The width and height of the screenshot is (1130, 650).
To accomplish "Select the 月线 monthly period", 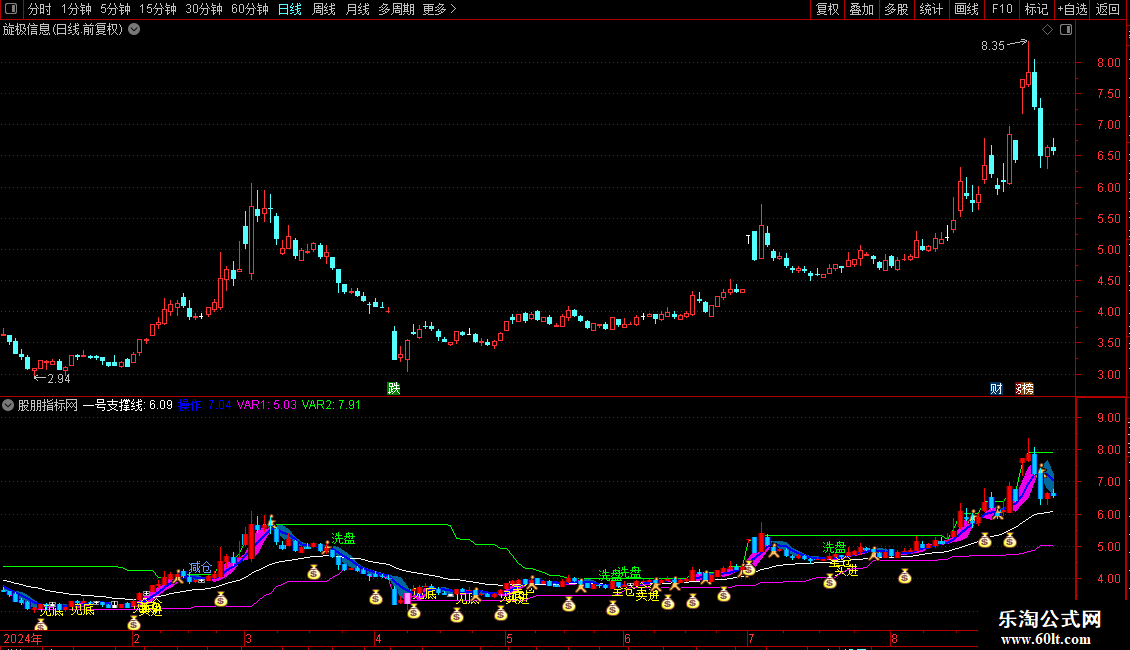I will [x=357, y=9].
